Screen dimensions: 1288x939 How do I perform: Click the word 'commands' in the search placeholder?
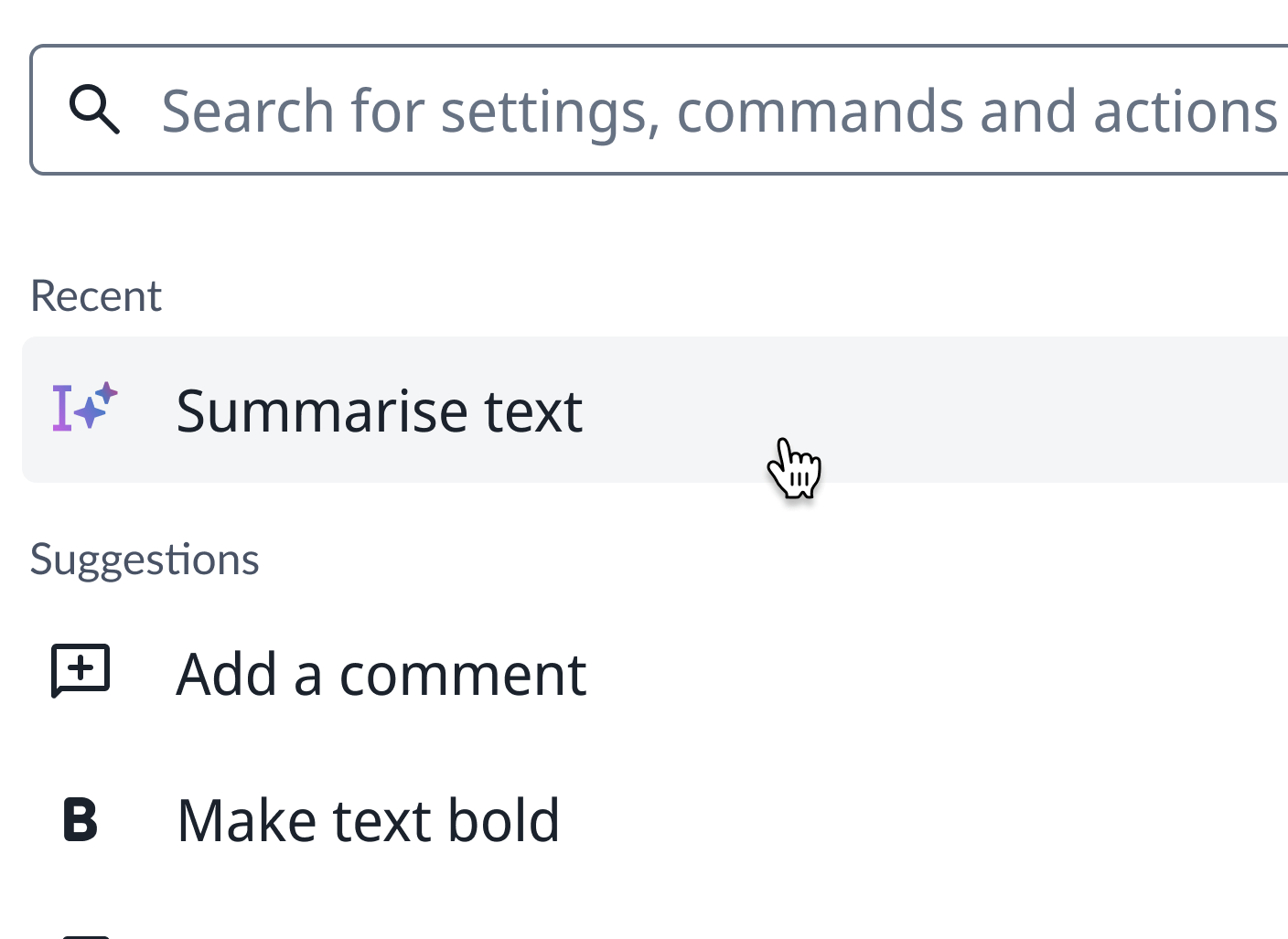pos(820,112)
